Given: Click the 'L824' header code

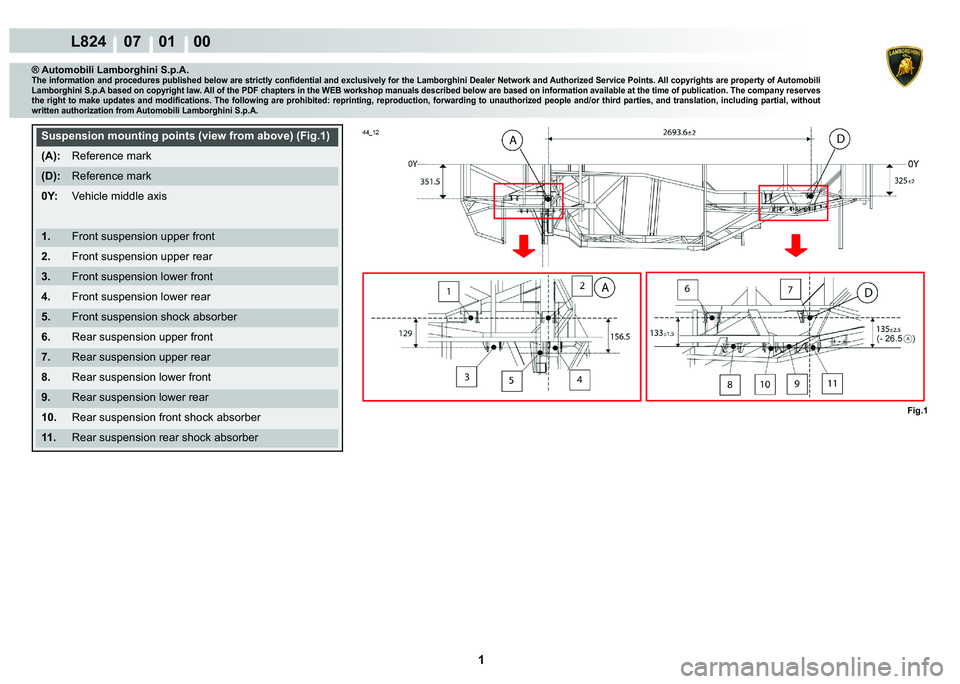Looking at the screenshot, I should pyautogui.click(x=89, y=42).
